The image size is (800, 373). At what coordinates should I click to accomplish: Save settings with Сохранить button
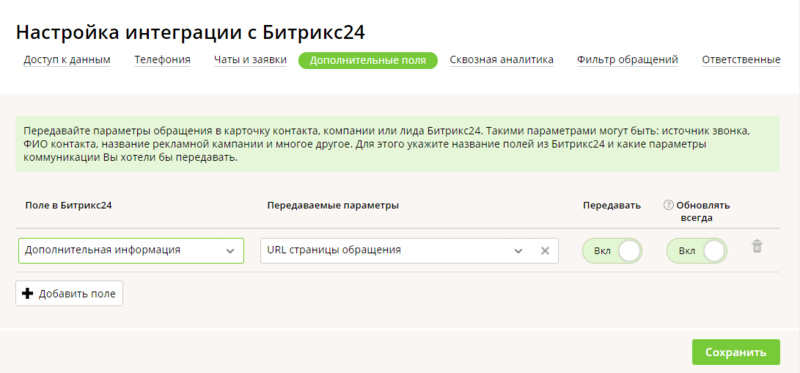[736, 352]
